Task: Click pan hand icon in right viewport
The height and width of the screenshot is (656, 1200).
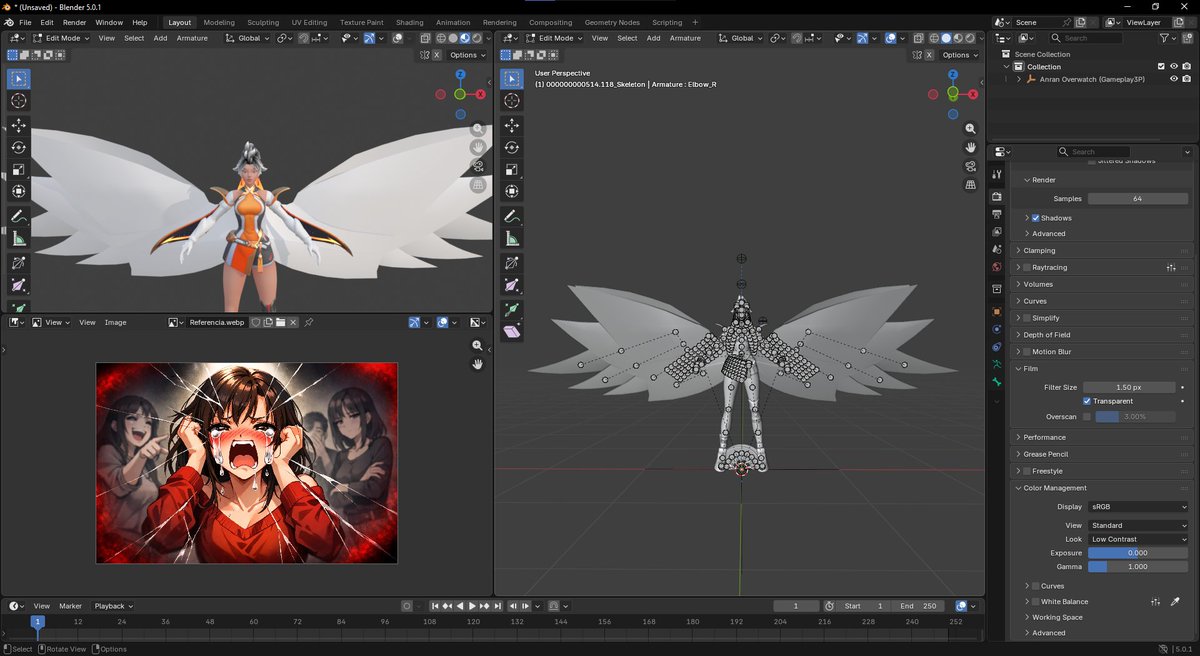Action: click(970, 148)
